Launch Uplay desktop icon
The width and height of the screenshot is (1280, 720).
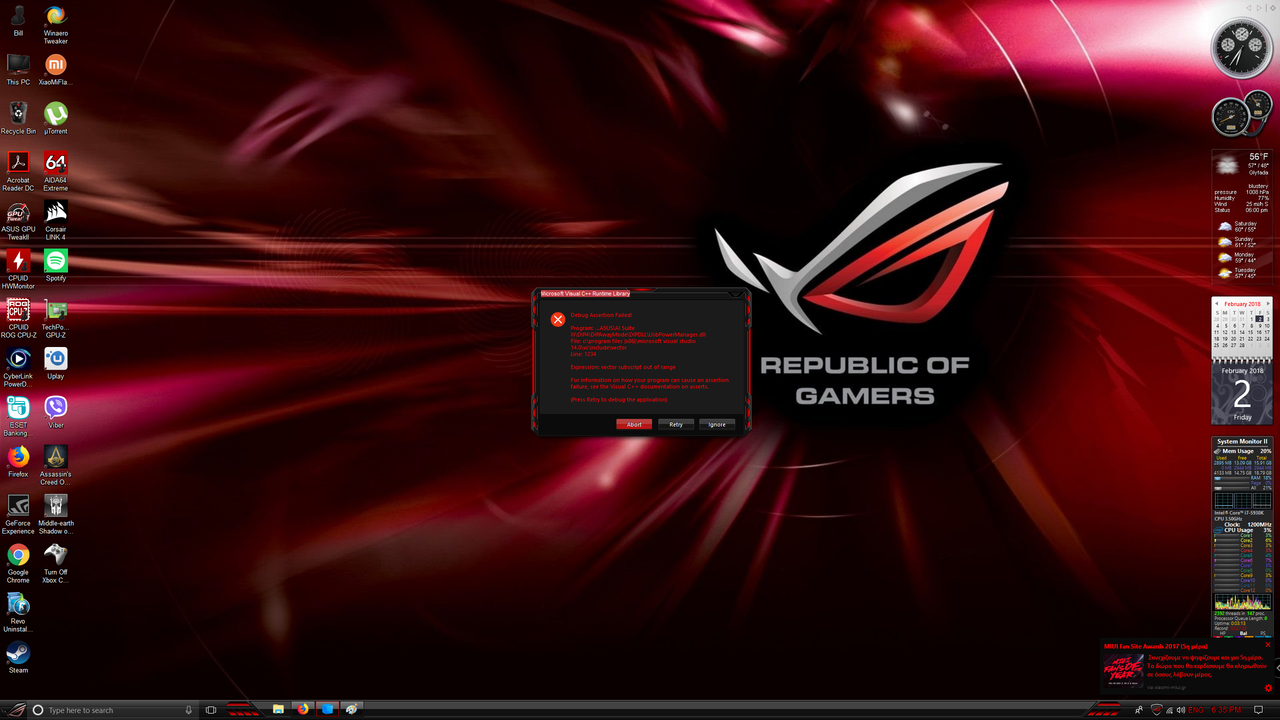[x=56, y=363]
